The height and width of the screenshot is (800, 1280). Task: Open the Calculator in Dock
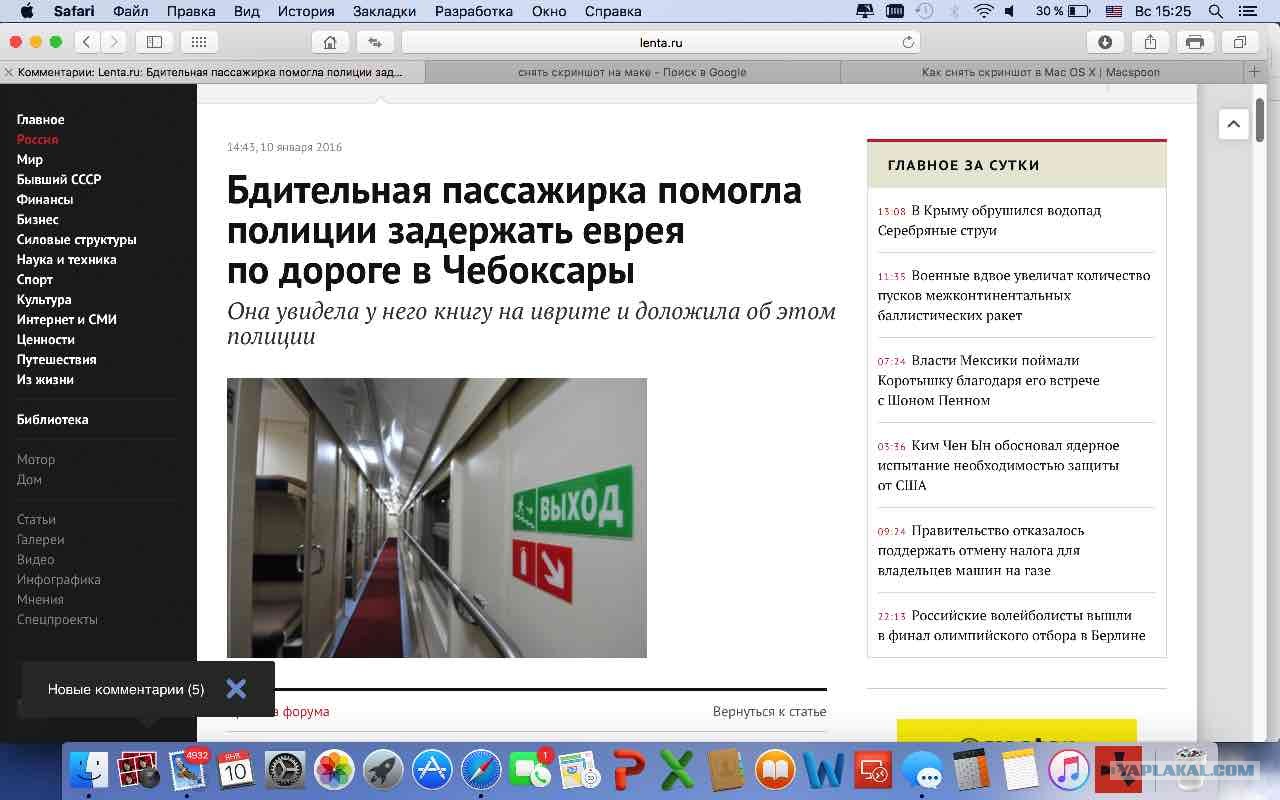[971, 769]
